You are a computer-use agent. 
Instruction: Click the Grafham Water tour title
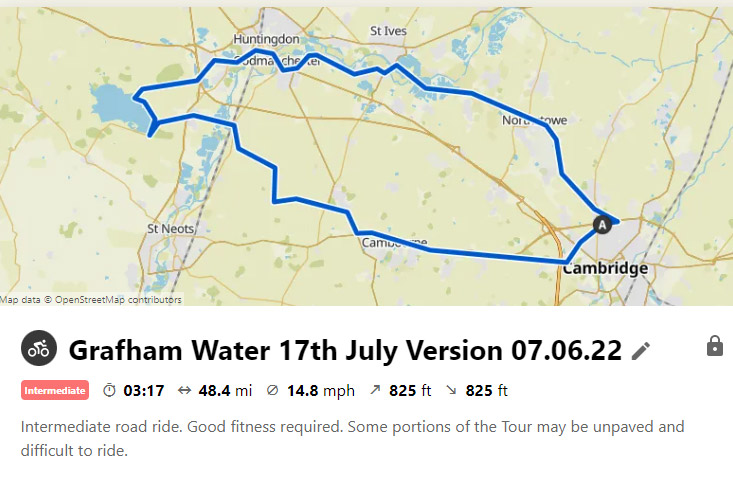coord(345,350)
